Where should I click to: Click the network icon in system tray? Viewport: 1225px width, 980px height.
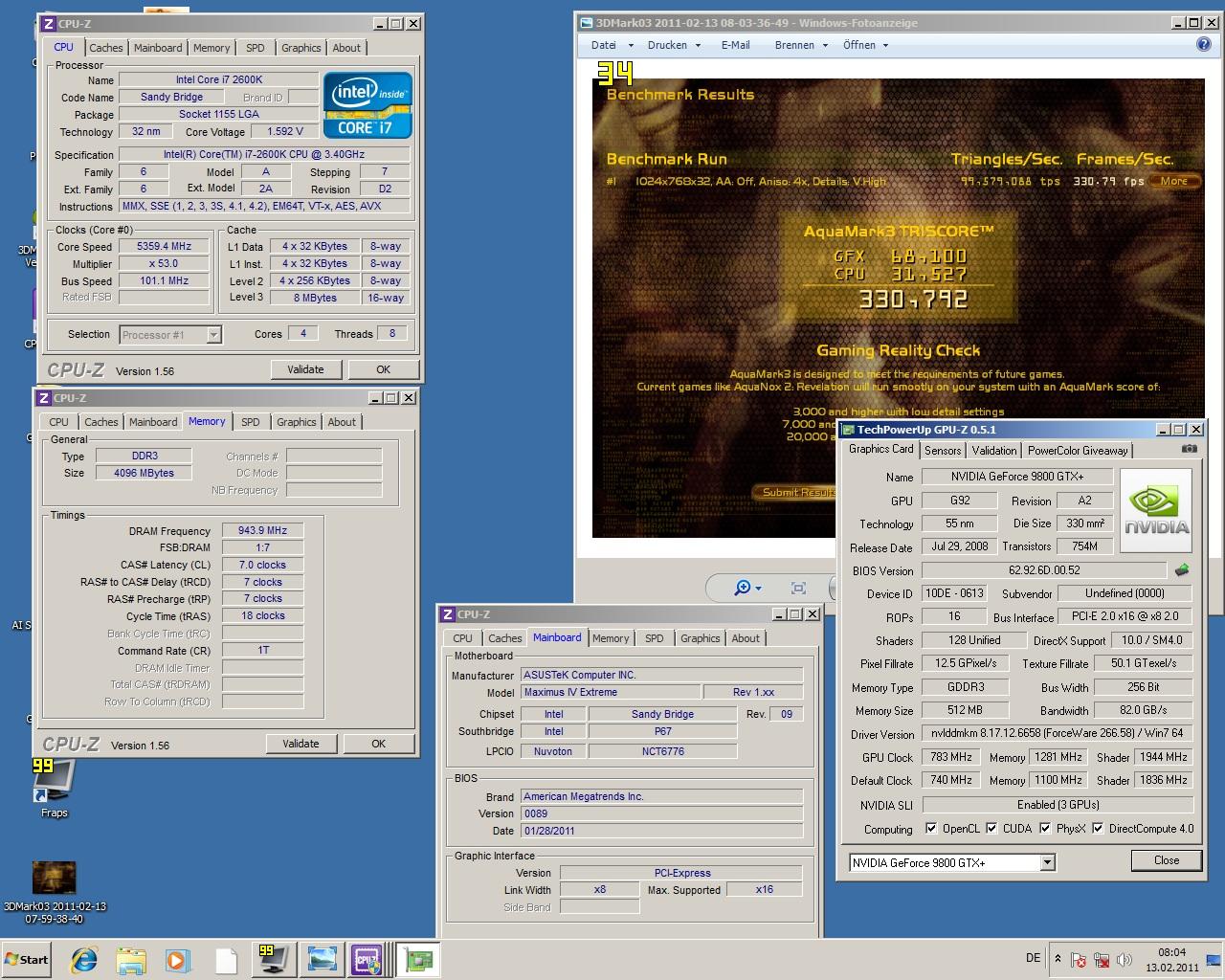pos(1102,960)
